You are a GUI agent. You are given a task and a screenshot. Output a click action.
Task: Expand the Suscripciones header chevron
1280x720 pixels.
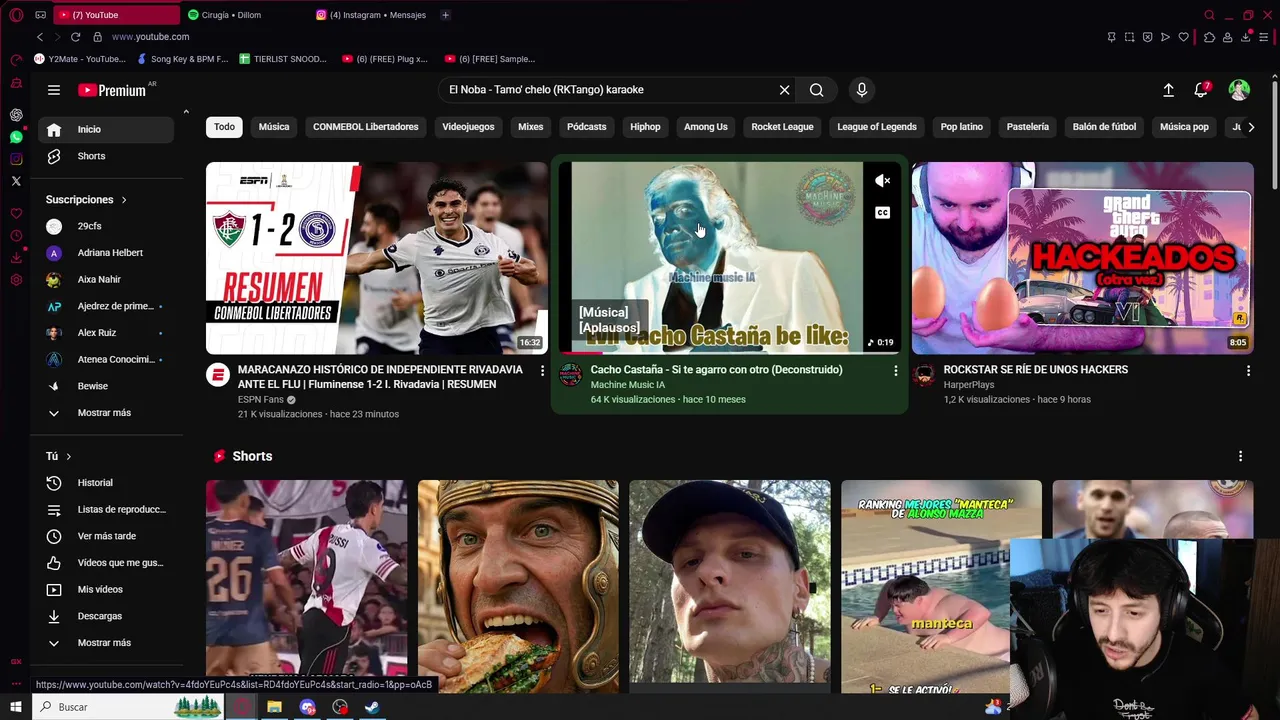[124, 200]
